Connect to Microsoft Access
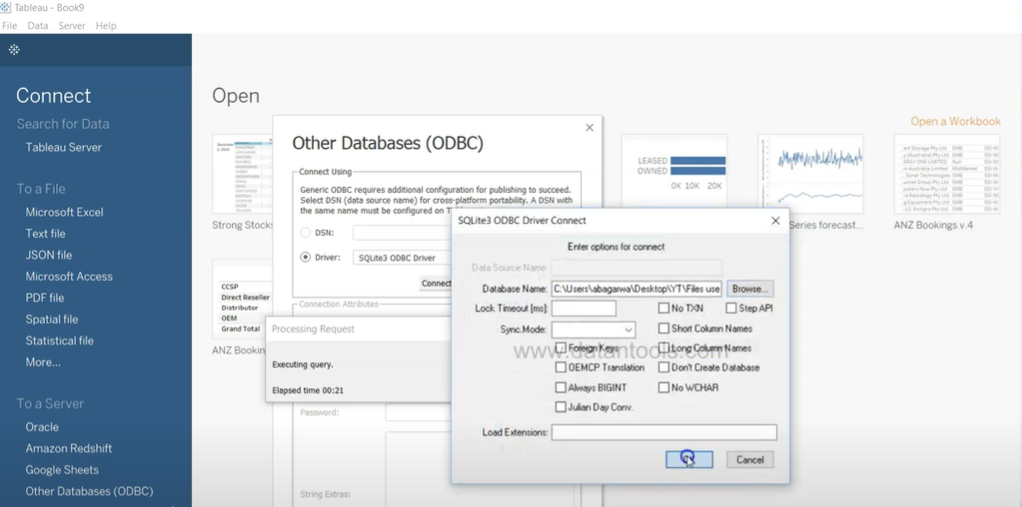This screenshot has width=1022, height=507. (69, 276)
